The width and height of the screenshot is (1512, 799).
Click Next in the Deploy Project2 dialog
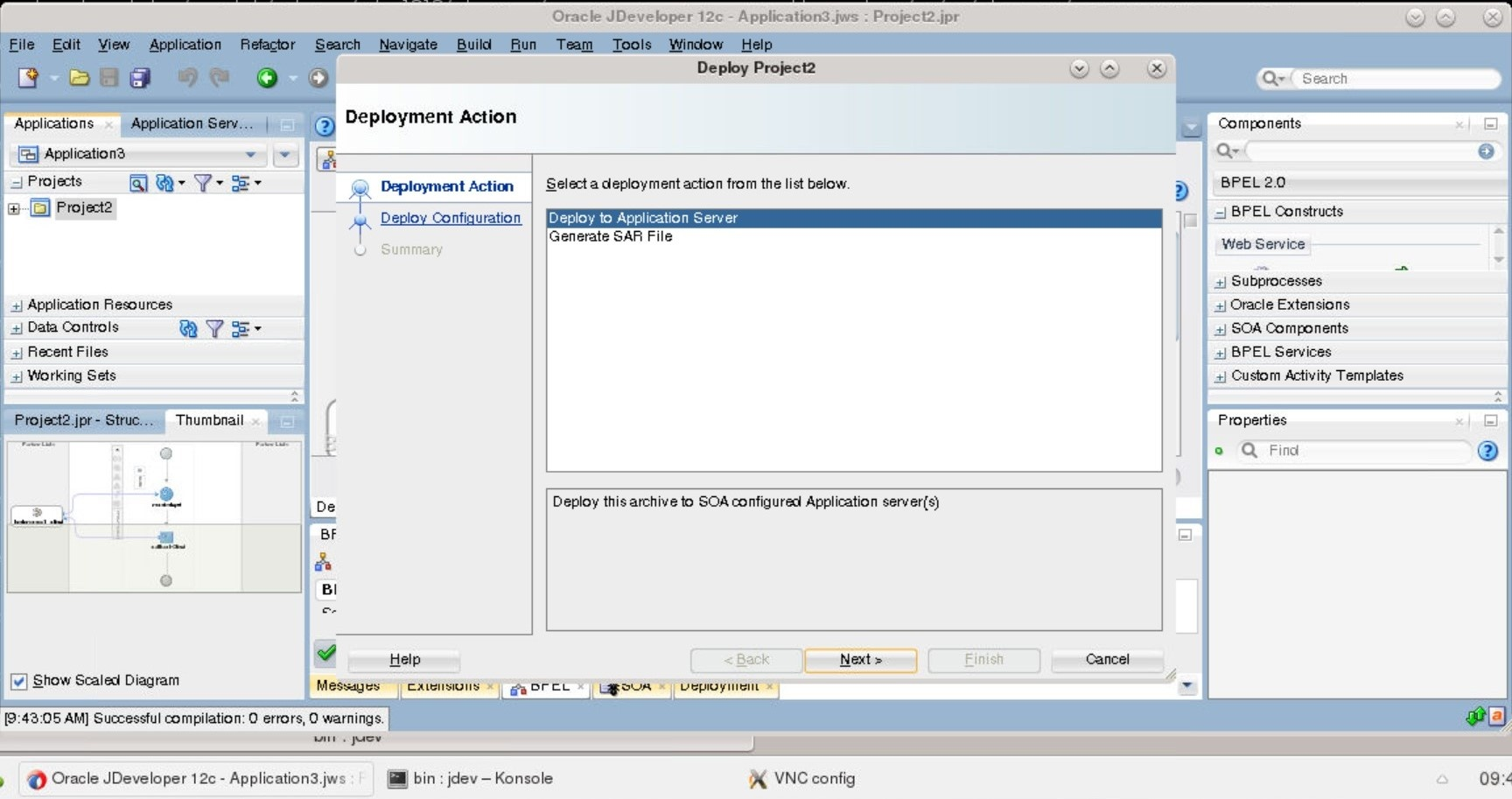pos(860,660)
